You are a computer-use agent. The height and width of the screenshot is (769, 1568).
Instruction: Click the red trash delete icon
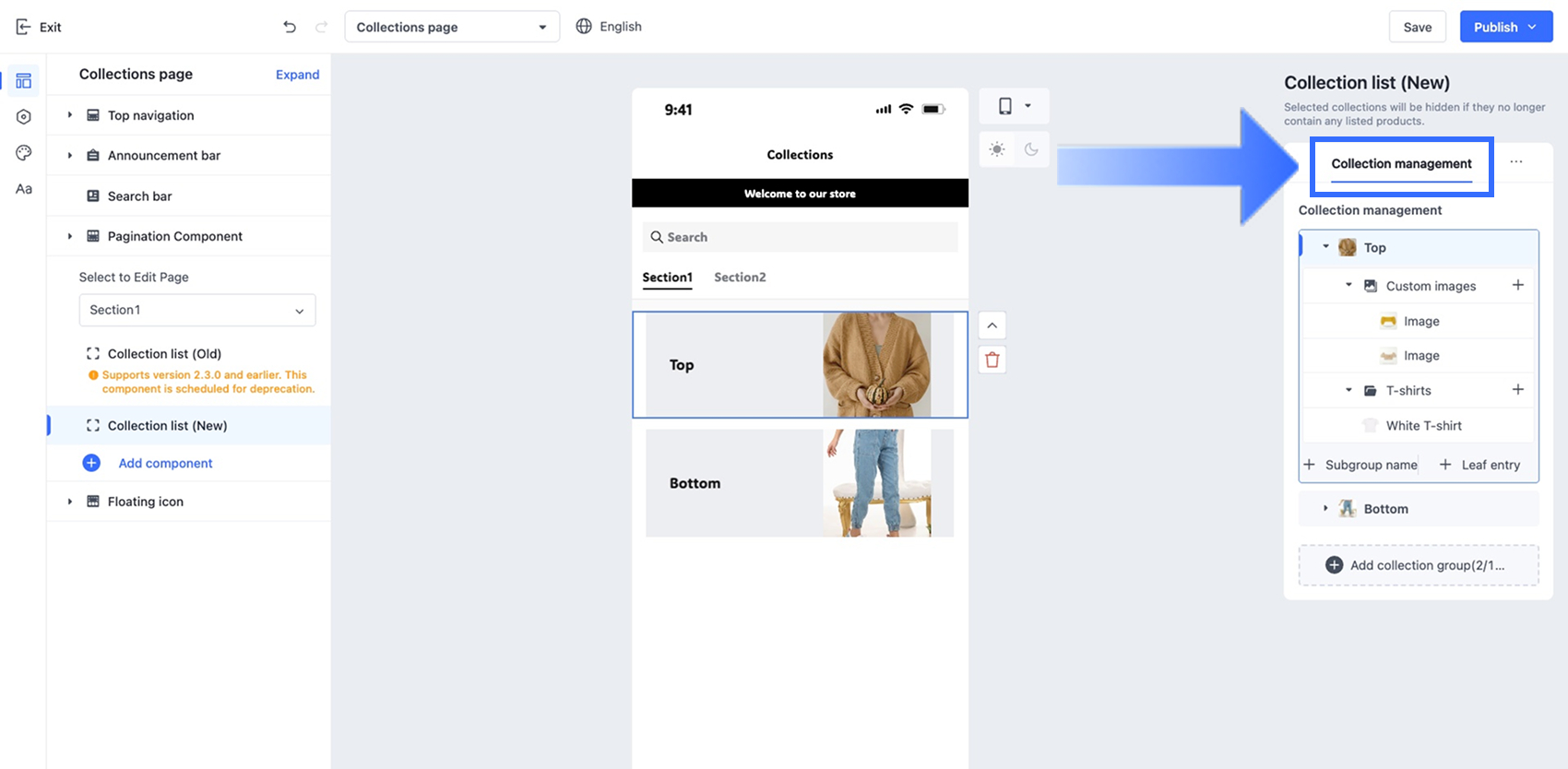pyautogui.click(x=992, y=360)
